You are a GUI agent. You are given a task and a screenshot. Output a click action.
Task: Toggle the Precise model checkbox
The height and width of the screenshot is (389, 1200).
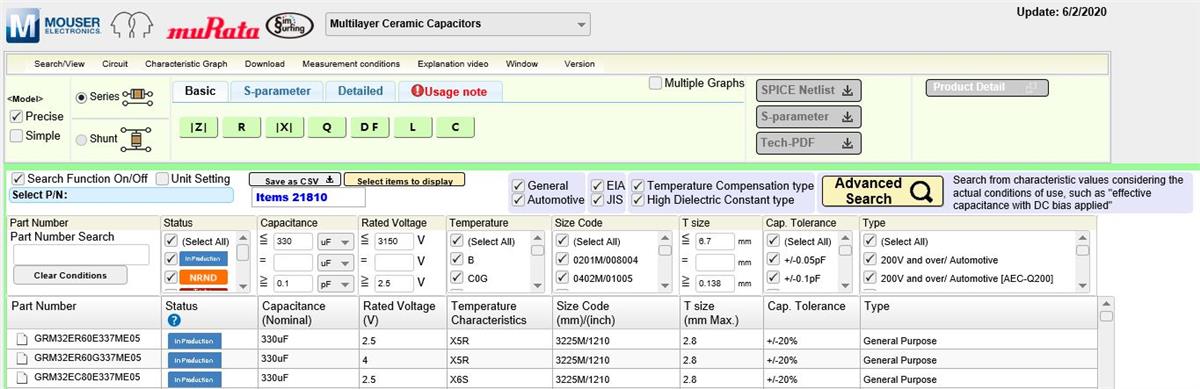(16, 116)
